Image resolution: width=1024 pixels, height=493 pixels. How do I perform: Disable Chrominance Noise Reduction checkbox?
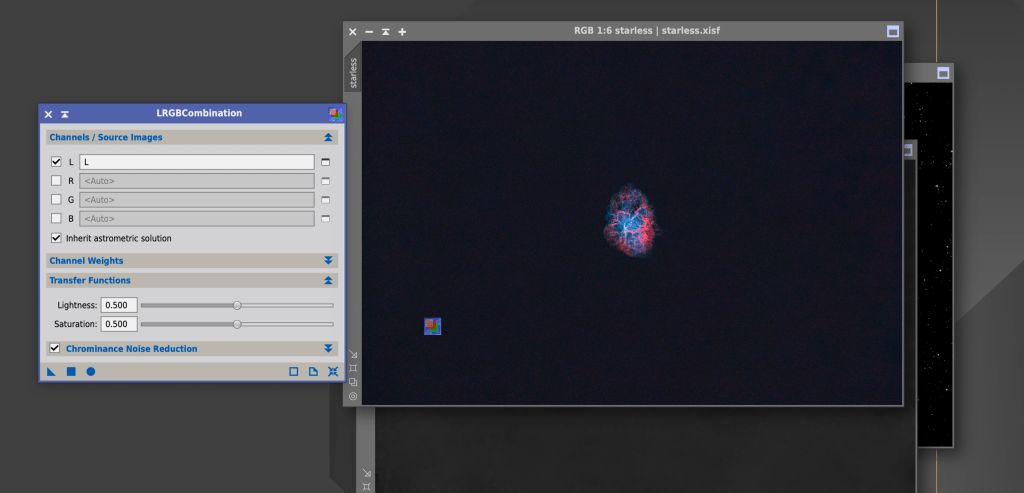(x=55, y=348)
